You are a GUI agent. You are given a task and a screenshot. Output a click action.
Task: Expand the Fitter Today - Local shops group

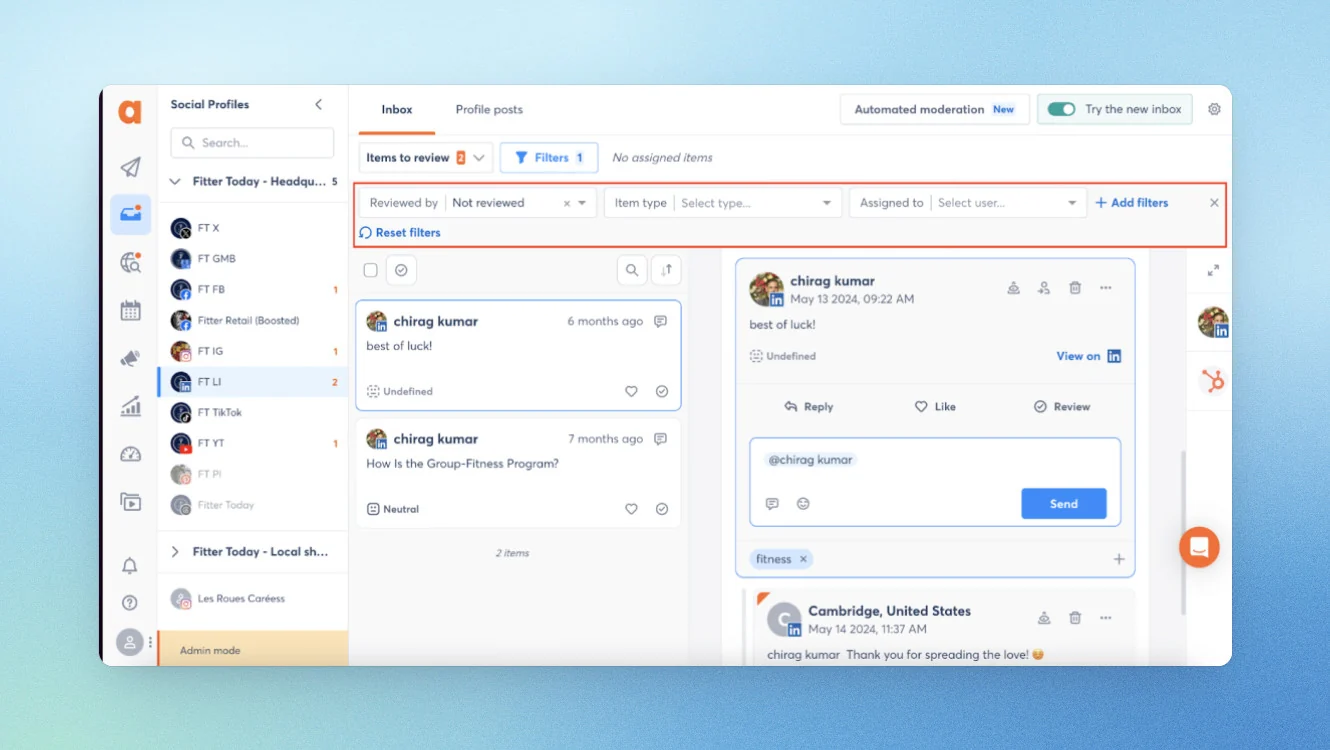point(175,552)
